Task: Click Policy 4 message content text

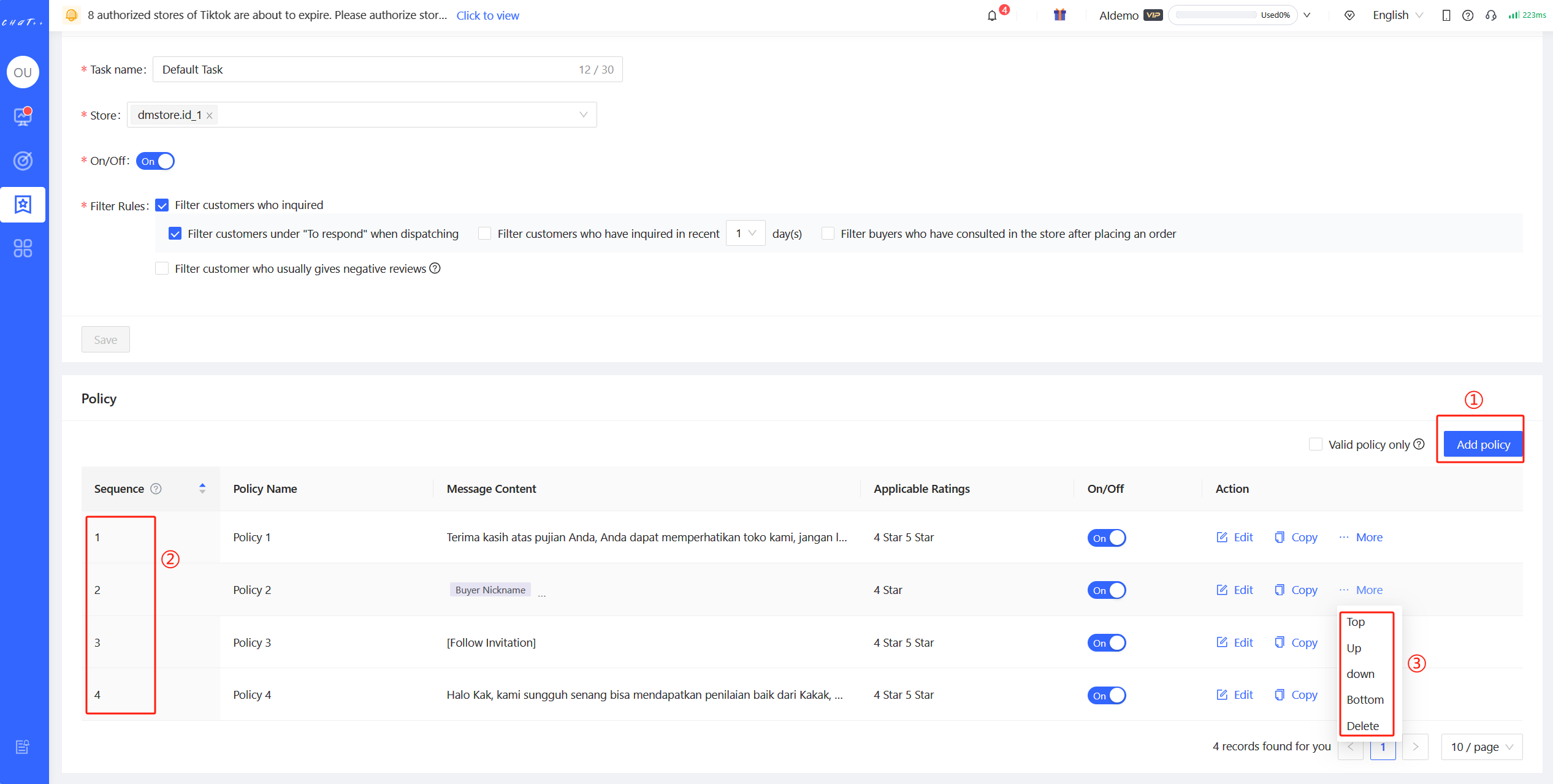Action: point(644,695)
